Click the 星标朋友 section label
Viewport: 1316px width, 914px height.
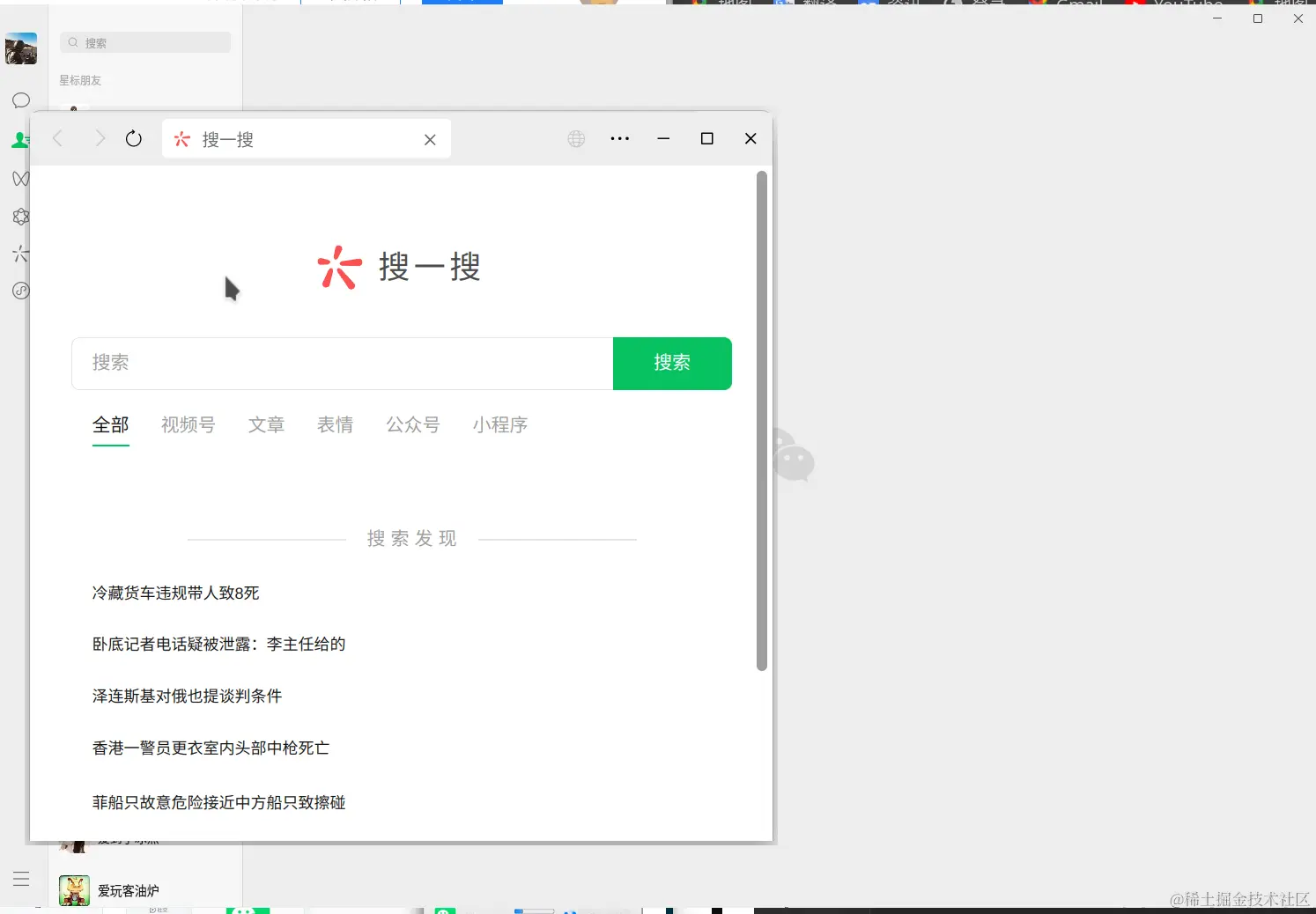click(80, 80)
